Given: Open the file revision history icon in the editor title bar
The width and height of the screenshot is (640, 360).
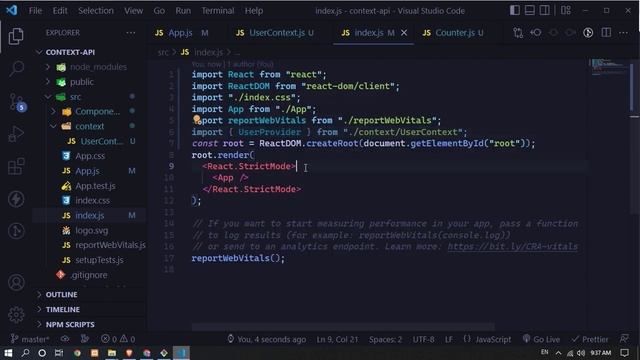Looking at the screenshot, I should click(536, 33).
